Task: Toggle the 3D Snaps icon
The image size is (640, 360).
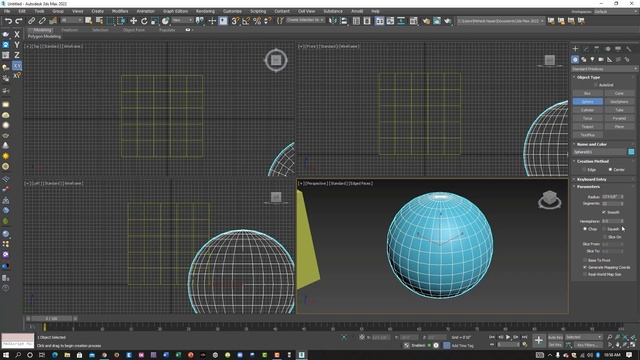Action: (x=235, y=20)
